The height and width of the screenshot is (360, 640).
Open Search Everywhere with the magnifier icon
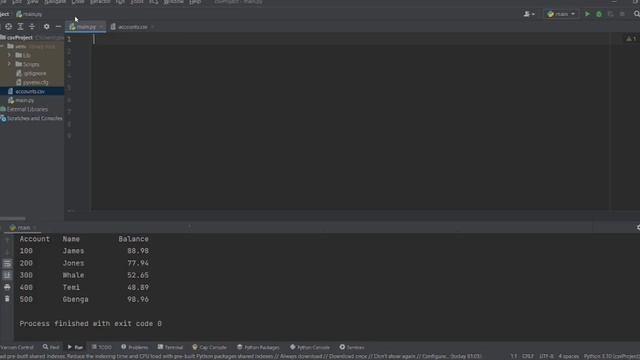(636, 14)
